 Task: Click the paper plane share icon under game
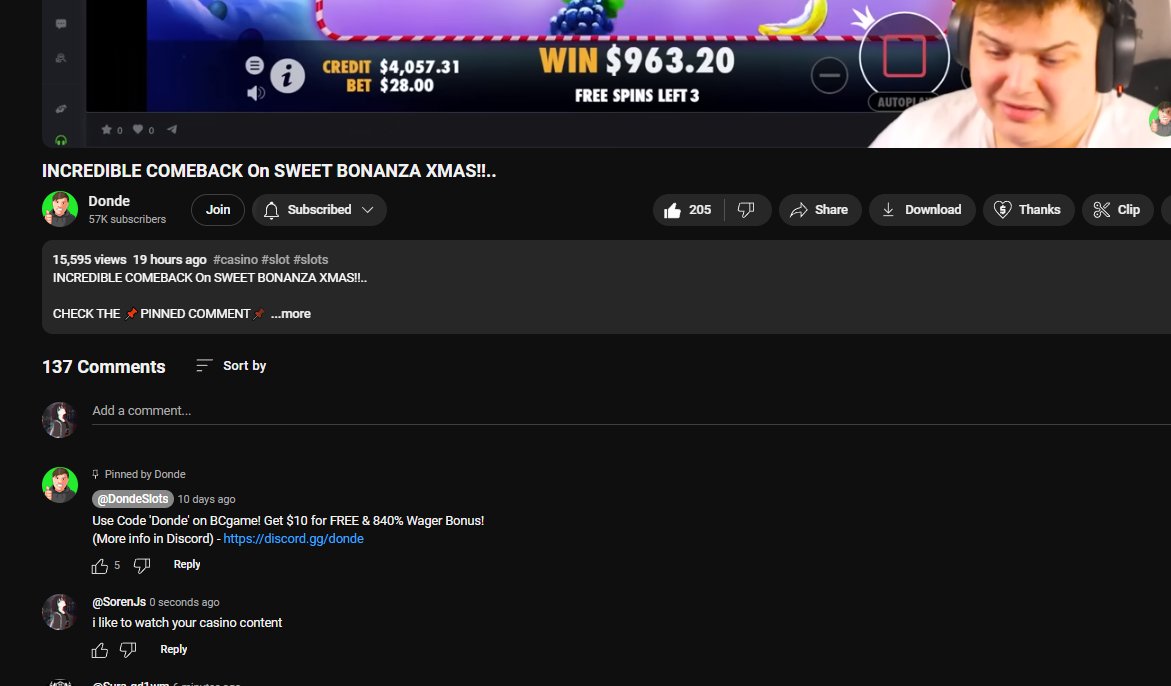(x=172, y=129)
